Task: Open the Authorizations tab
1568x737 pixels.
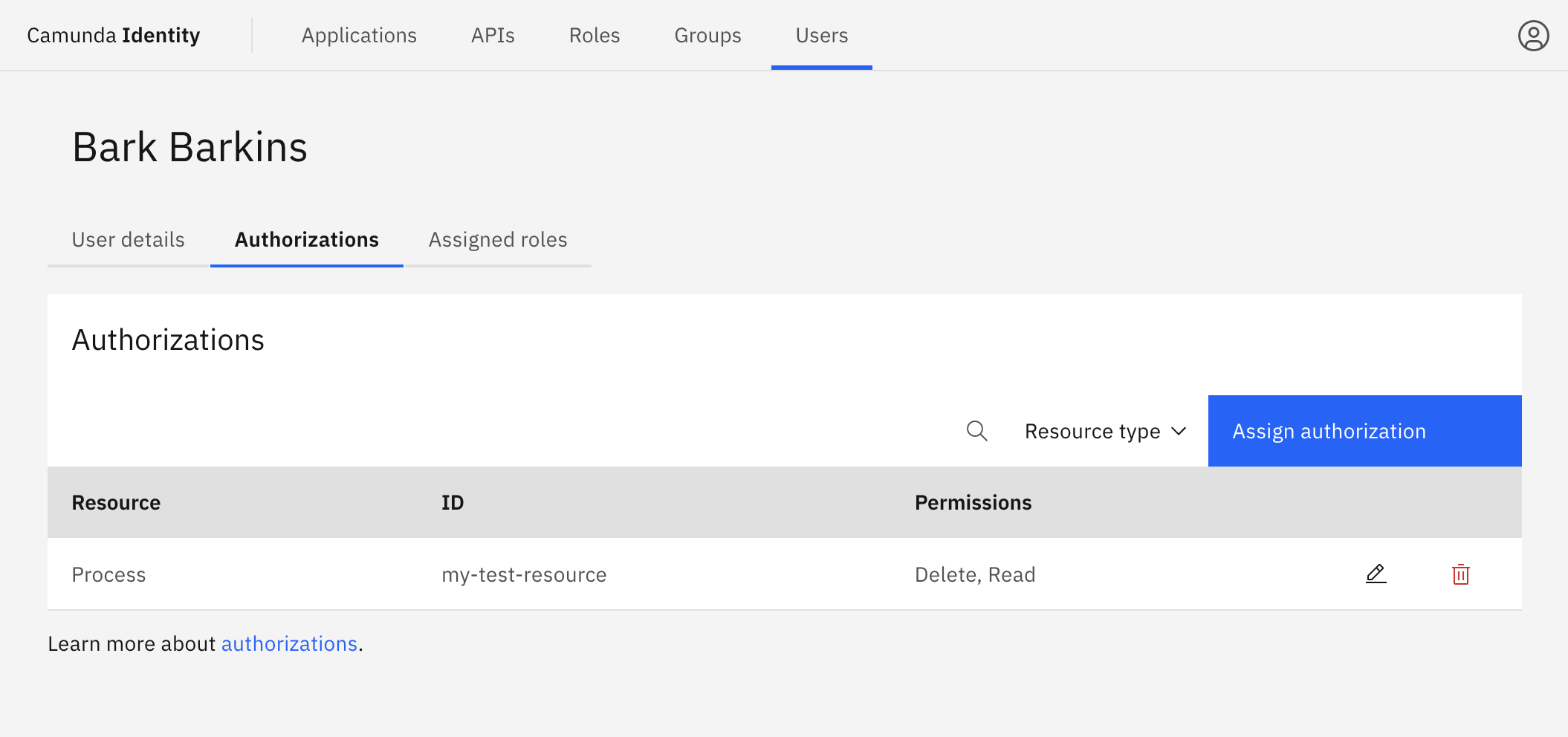Action: click(306, 239)
